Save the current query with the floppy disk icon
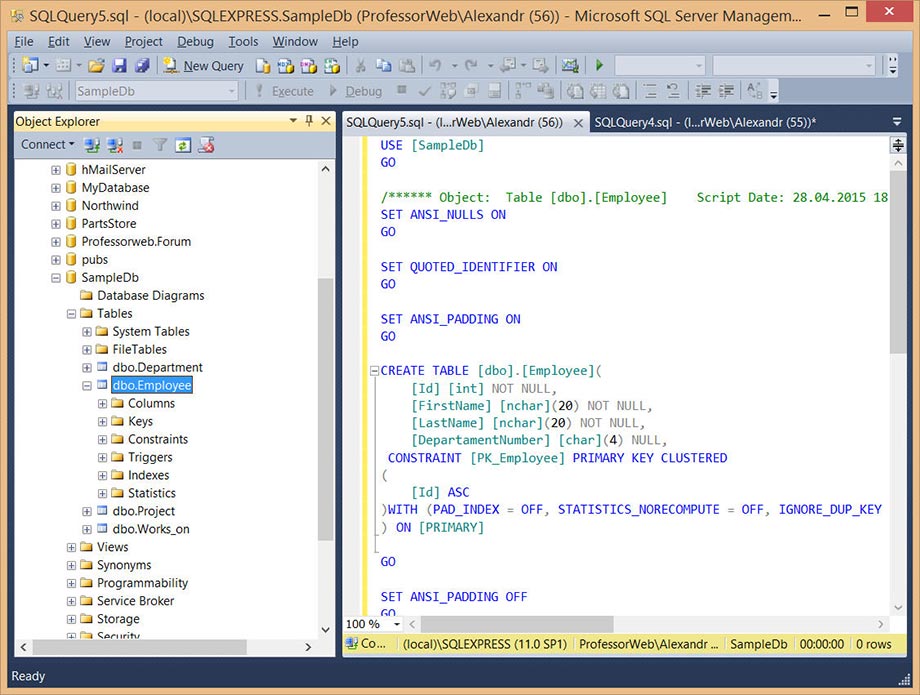The height and width of the screenshot is (695, 920). tap(119, 66)
